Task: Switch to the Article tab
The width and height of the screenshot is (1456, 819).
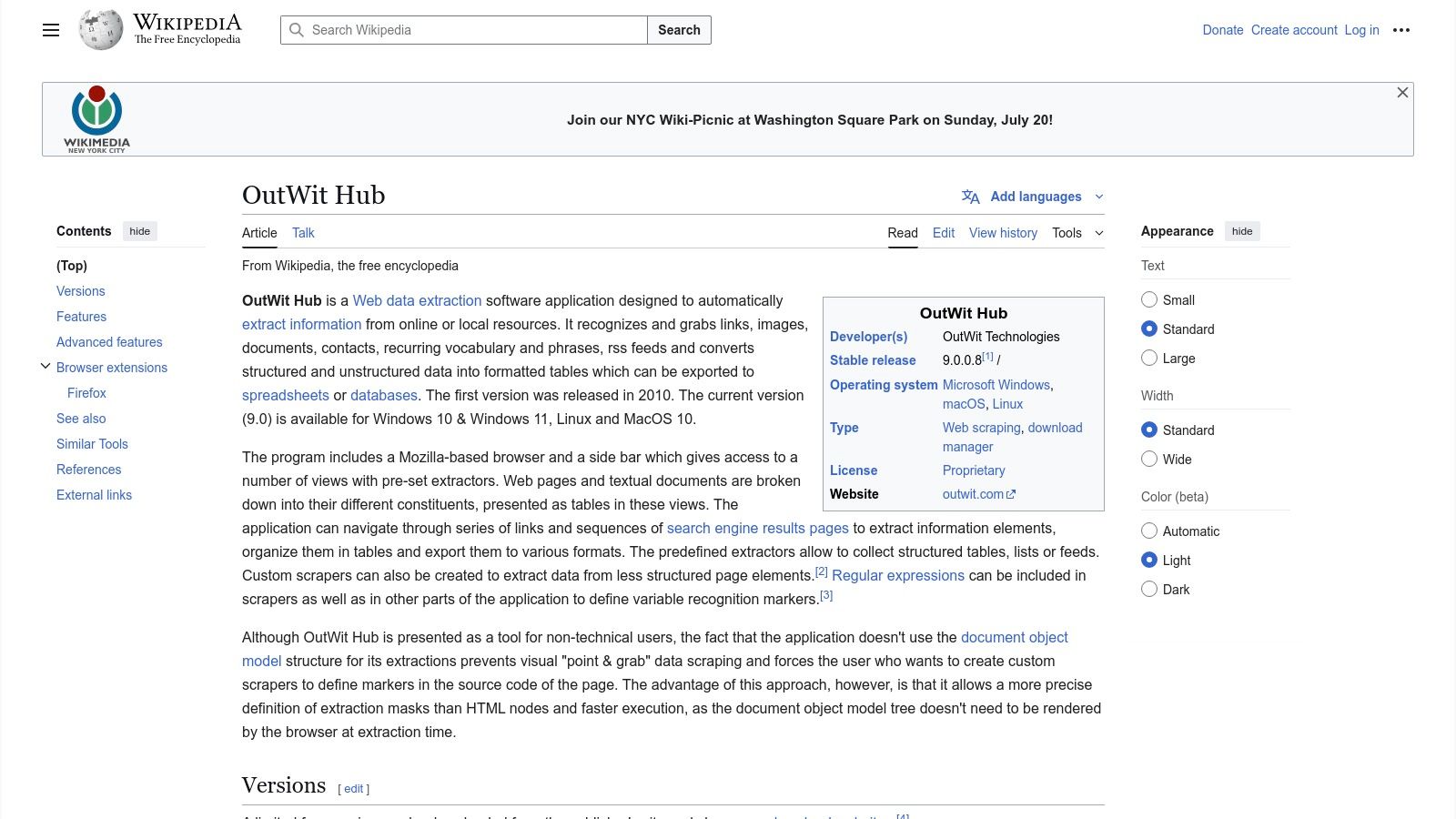Action: pos(259,233)
